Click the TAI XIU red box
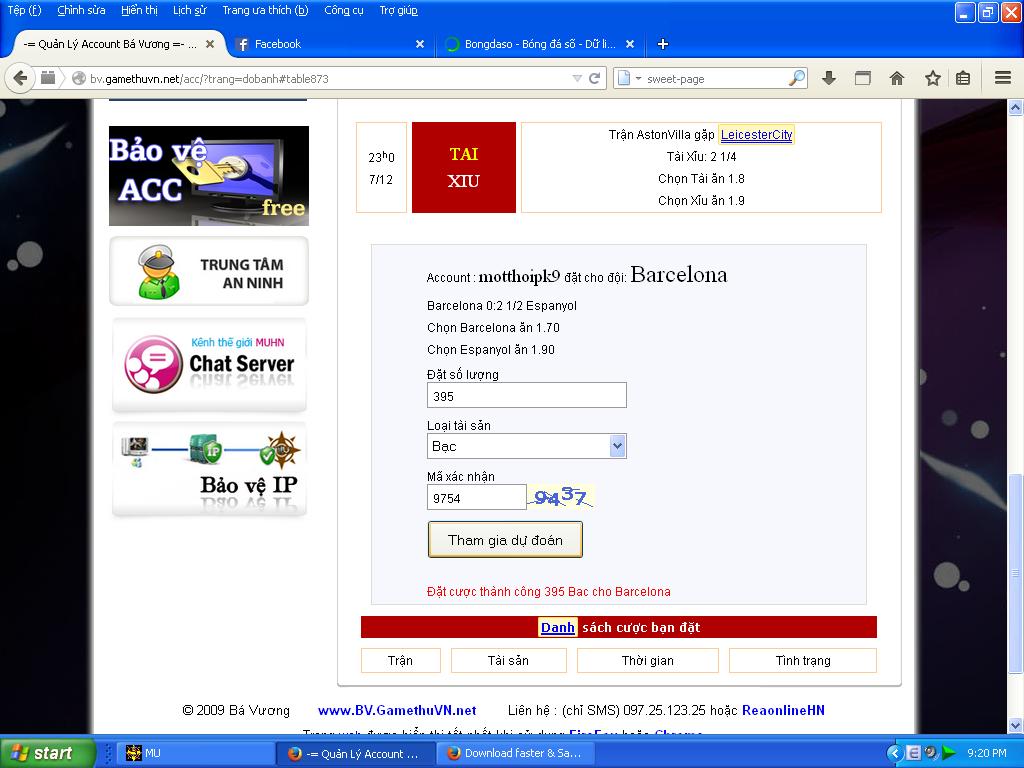This screenshot has height=768, width=1024. pyautogui.click(x=464, y=167)
